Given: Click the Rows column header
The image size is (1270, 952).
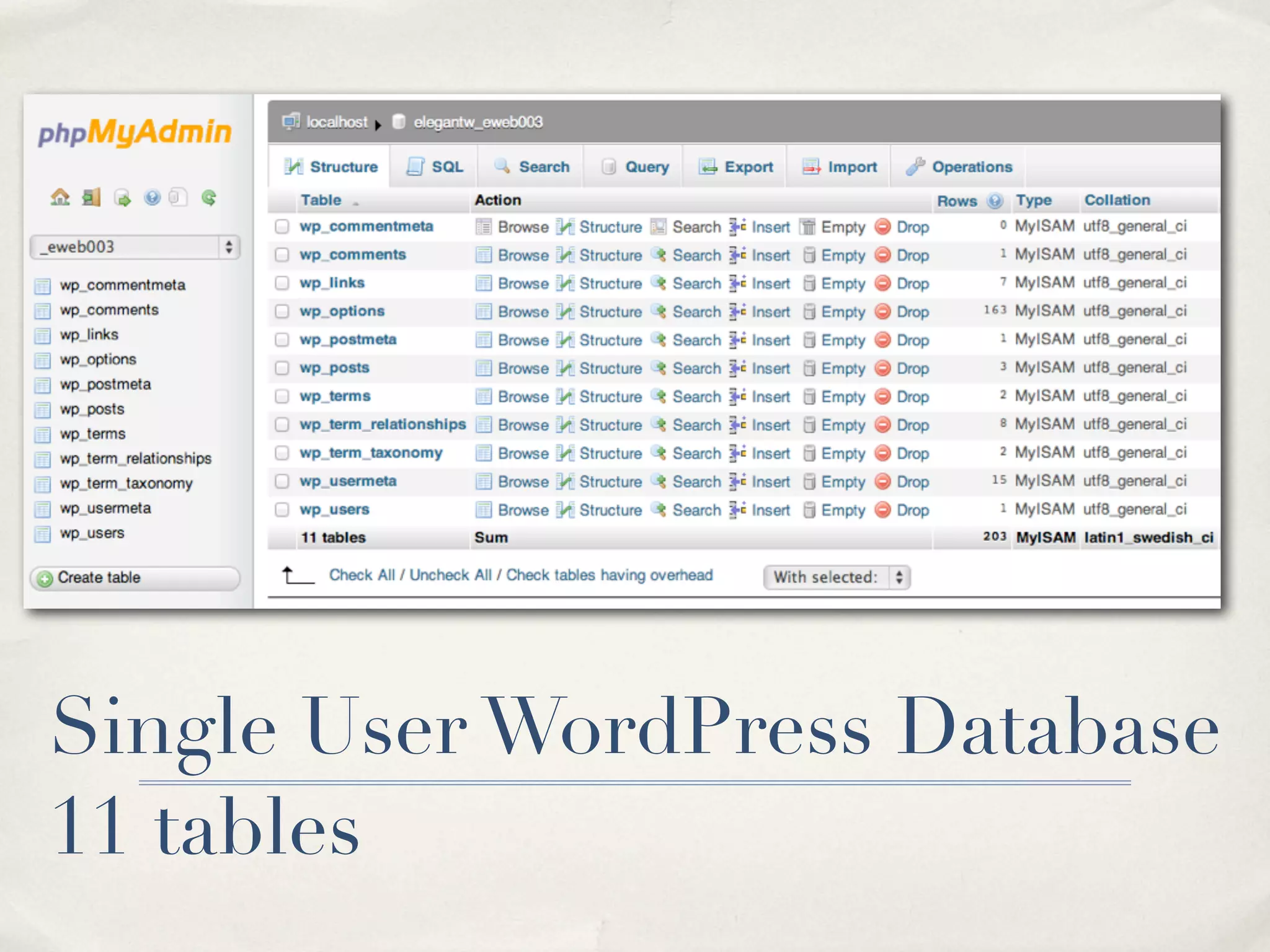Looking at the screenshot, I should [x=957, y=201].
